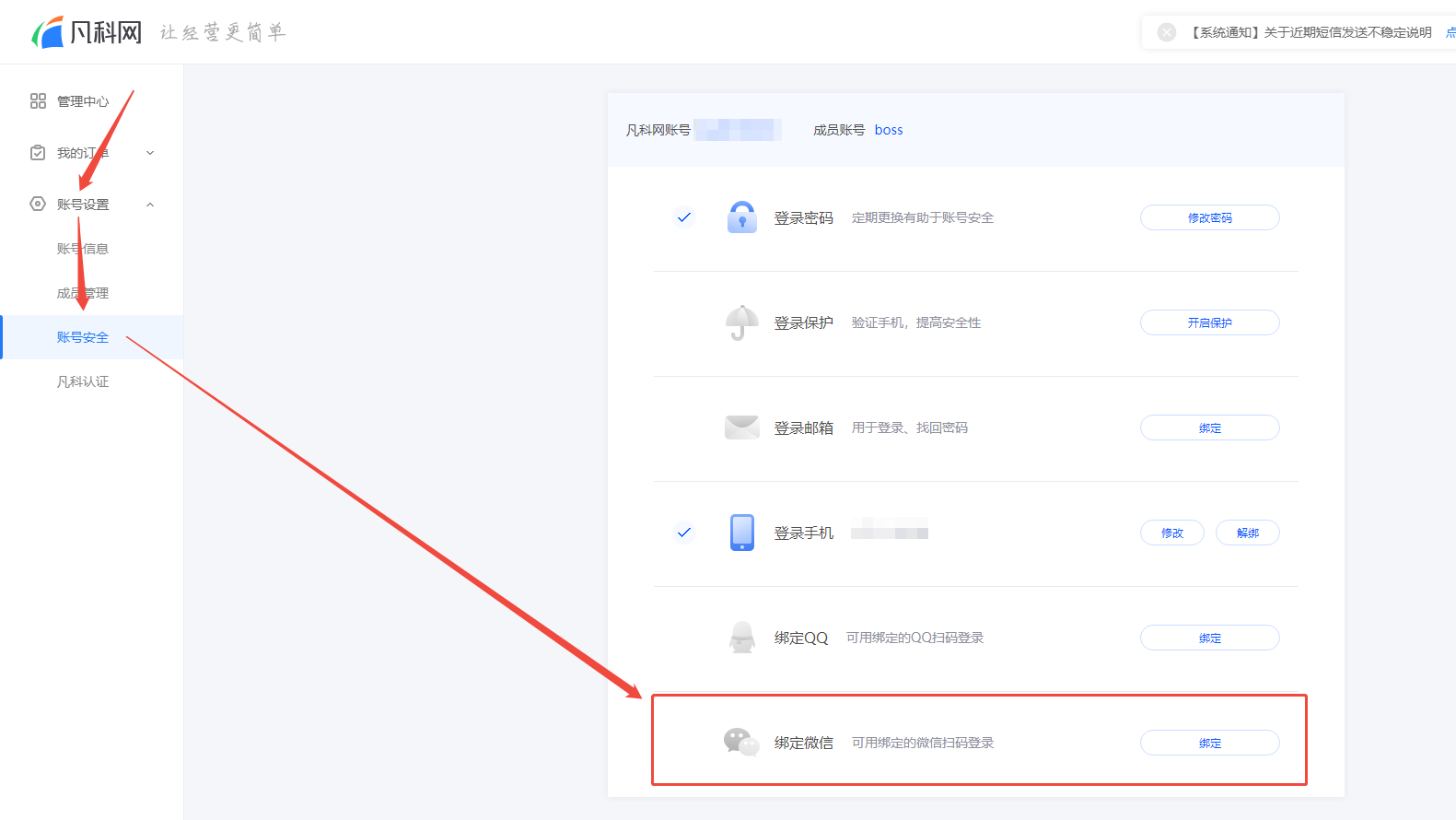Click the 解绑 button for 登录手机
1456x820 pixels.
(x=1248, y=533)
